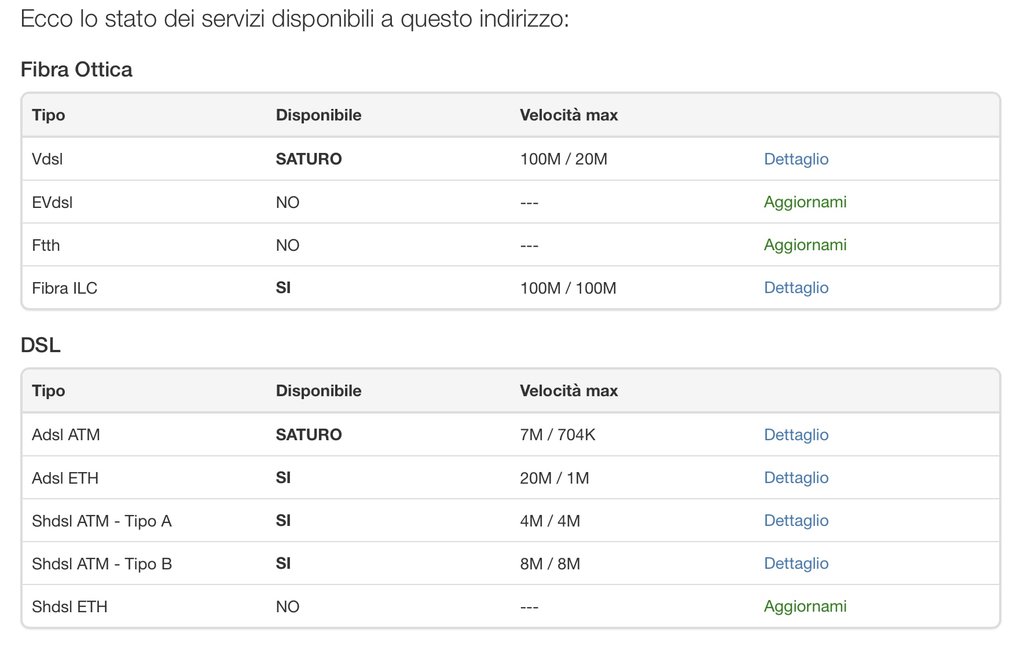Open Dettaglio for Fibra ILC
1024x647 pixels.
click(796, 288)
